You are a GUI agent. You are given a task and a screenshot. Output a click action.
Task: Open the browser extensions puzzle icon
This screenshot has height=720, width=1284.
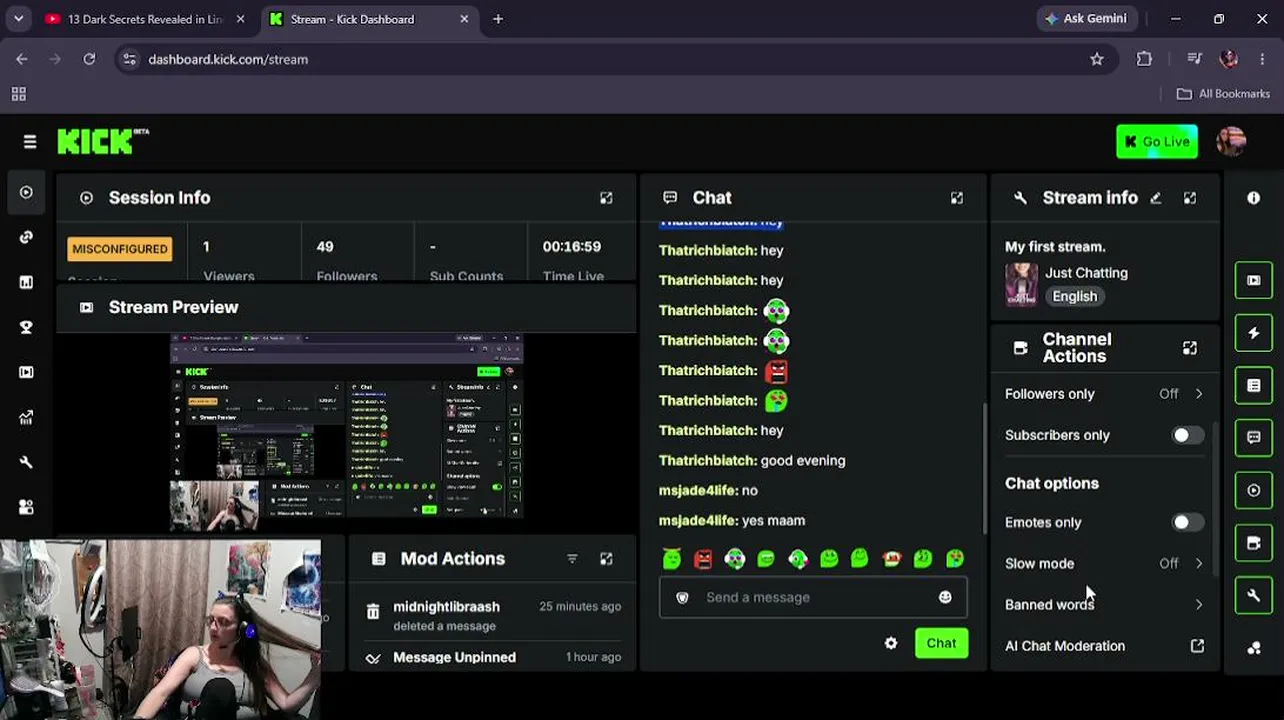tap(1145, 59)
